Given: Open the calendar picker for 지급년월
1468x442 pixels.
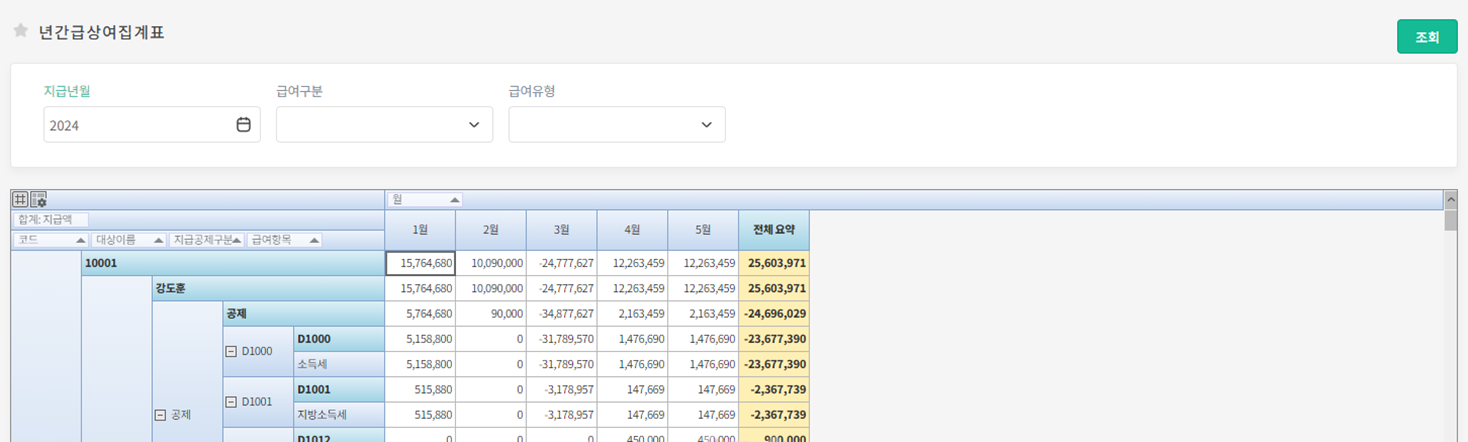Looking at the screenshot, I should point(243,125).
